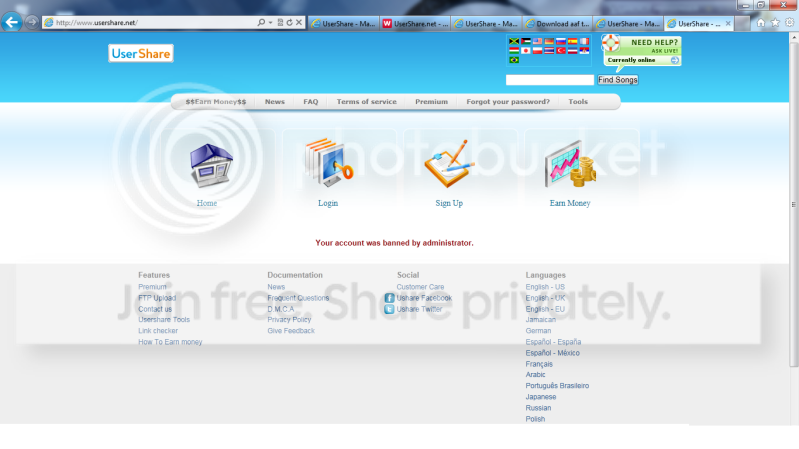The height and width of the screenshot is (449, 799).
Task: Click the song search input field
Action: [550, 80]
